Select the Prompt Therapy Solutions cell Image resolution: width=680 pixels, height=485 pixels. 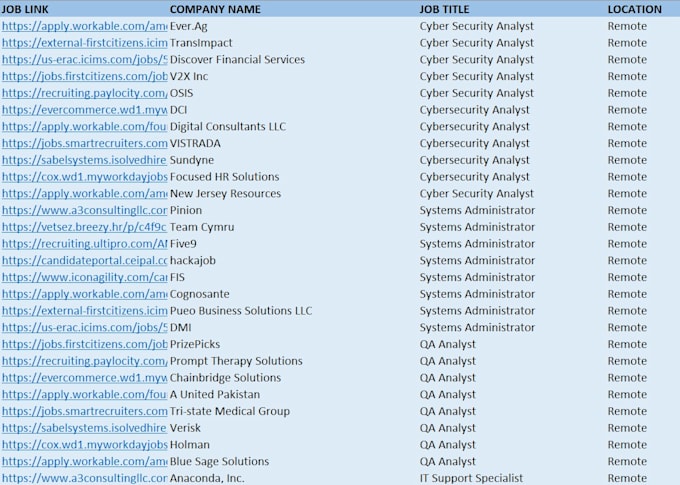[236, 361]
